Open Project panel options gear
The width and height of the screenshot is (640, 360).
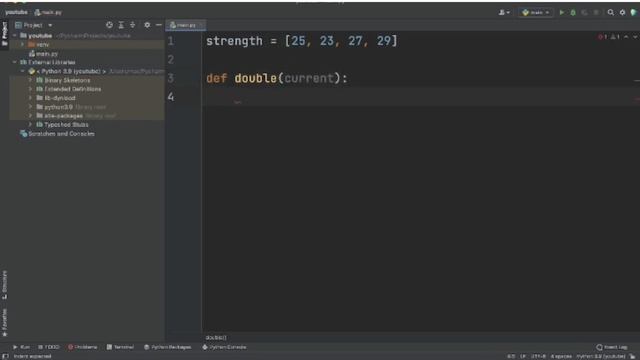(x=147, y=25)
